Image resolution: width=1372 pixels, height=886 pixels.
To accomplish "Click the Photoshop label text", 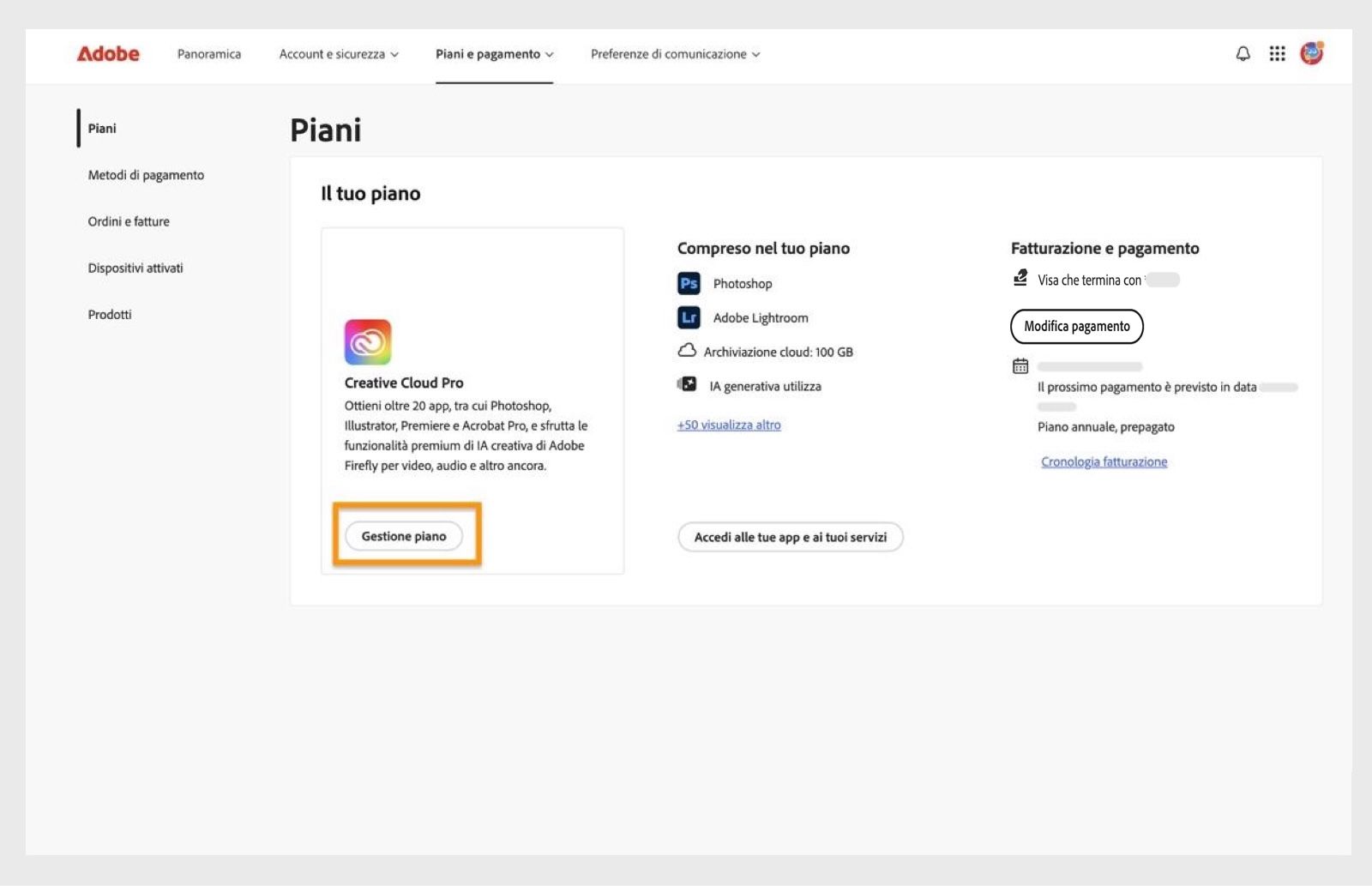I will pyautogui.click(x=743, y=284).
